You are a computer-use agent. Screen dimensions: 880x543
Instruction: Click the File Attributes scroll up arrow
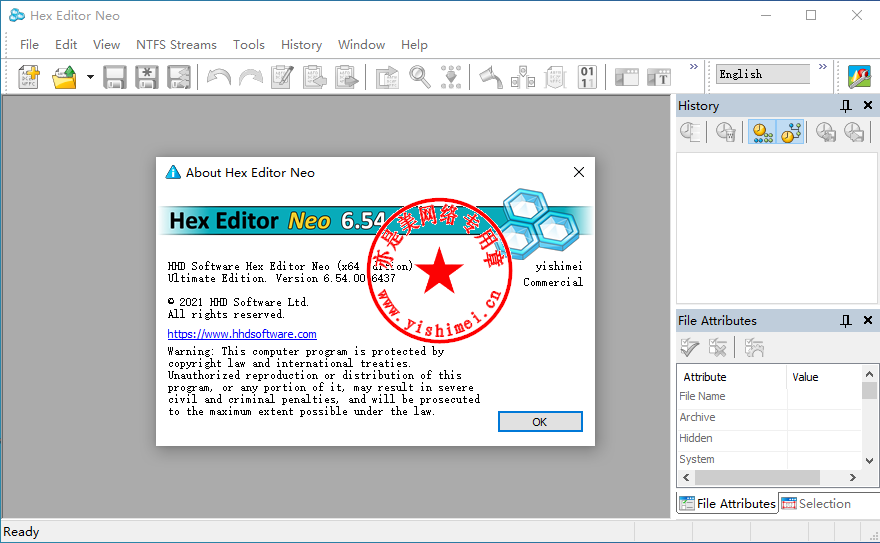[869, 374]
